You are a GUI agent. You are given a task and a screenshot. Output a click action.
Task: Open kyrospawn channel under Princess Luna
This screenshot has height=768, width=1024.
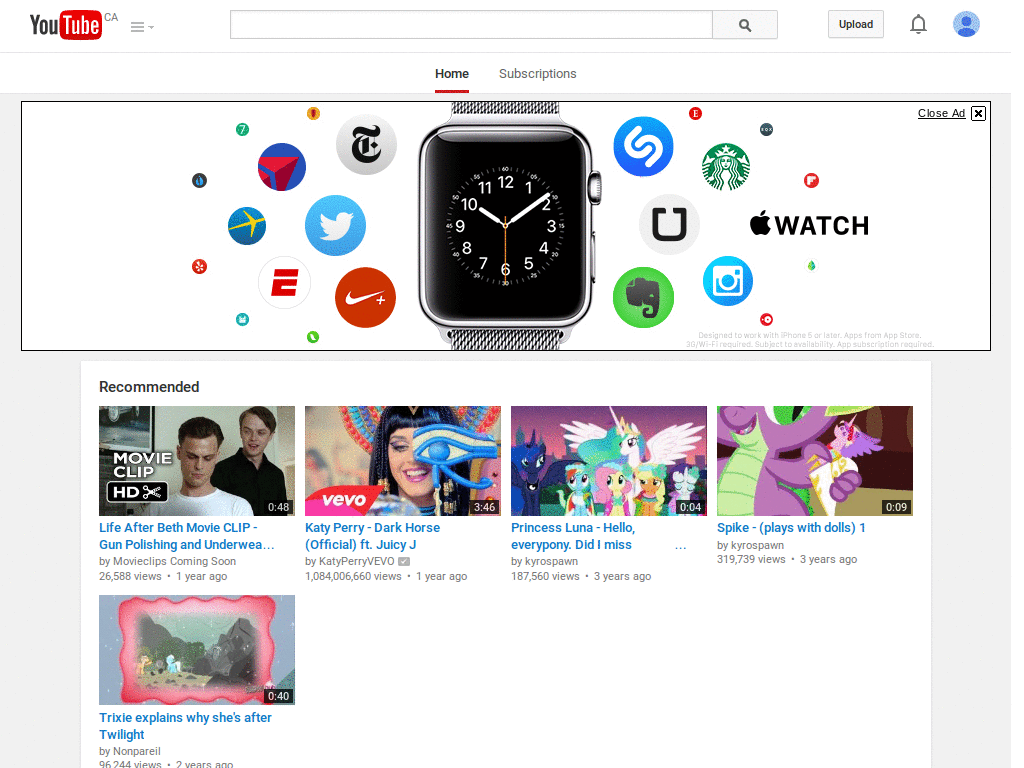(551, 561)
